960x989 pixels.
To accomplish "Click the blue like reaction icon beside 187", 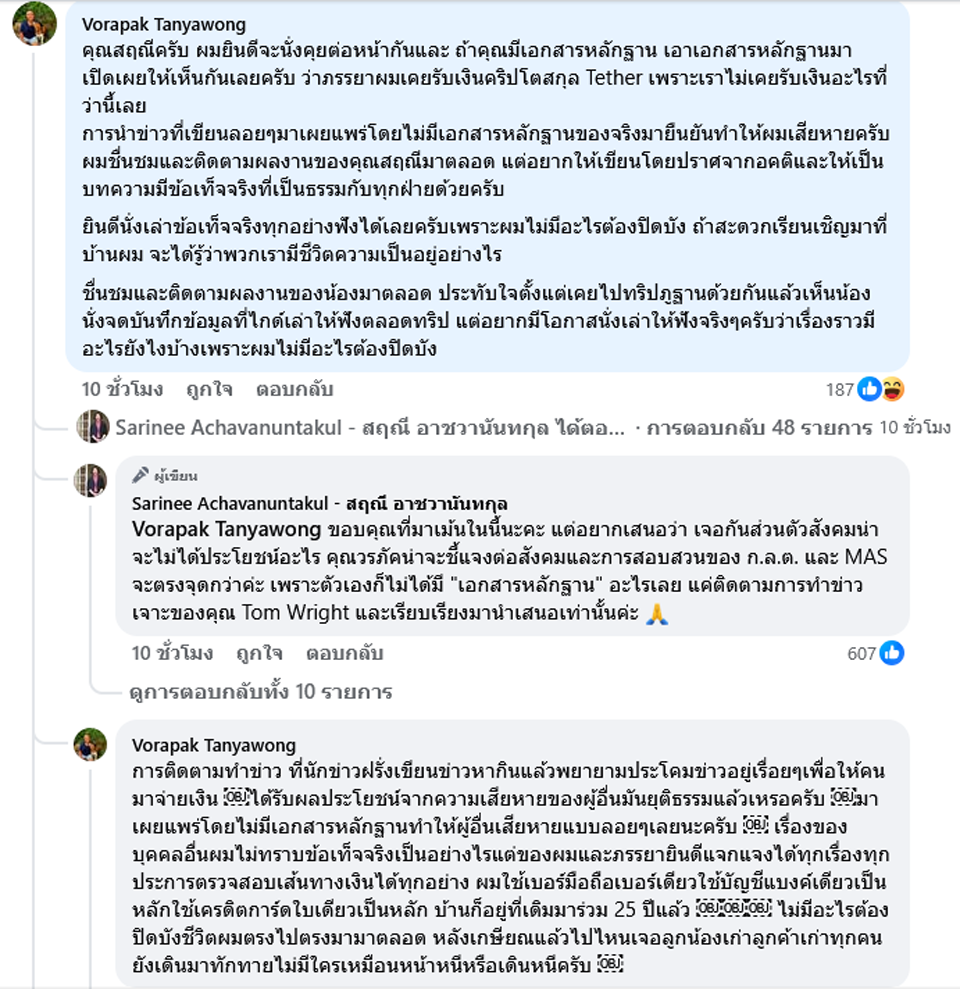I will pos(870,389).
